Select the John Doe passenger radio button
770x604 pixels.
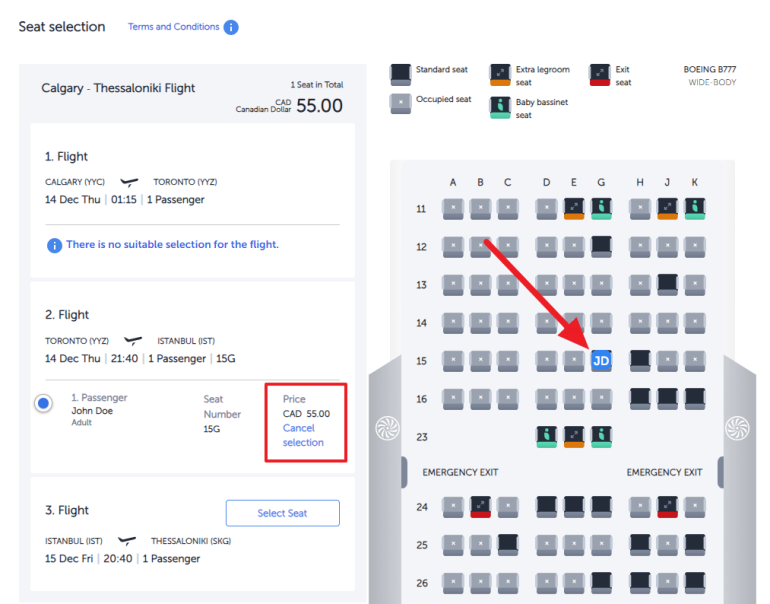44,403
